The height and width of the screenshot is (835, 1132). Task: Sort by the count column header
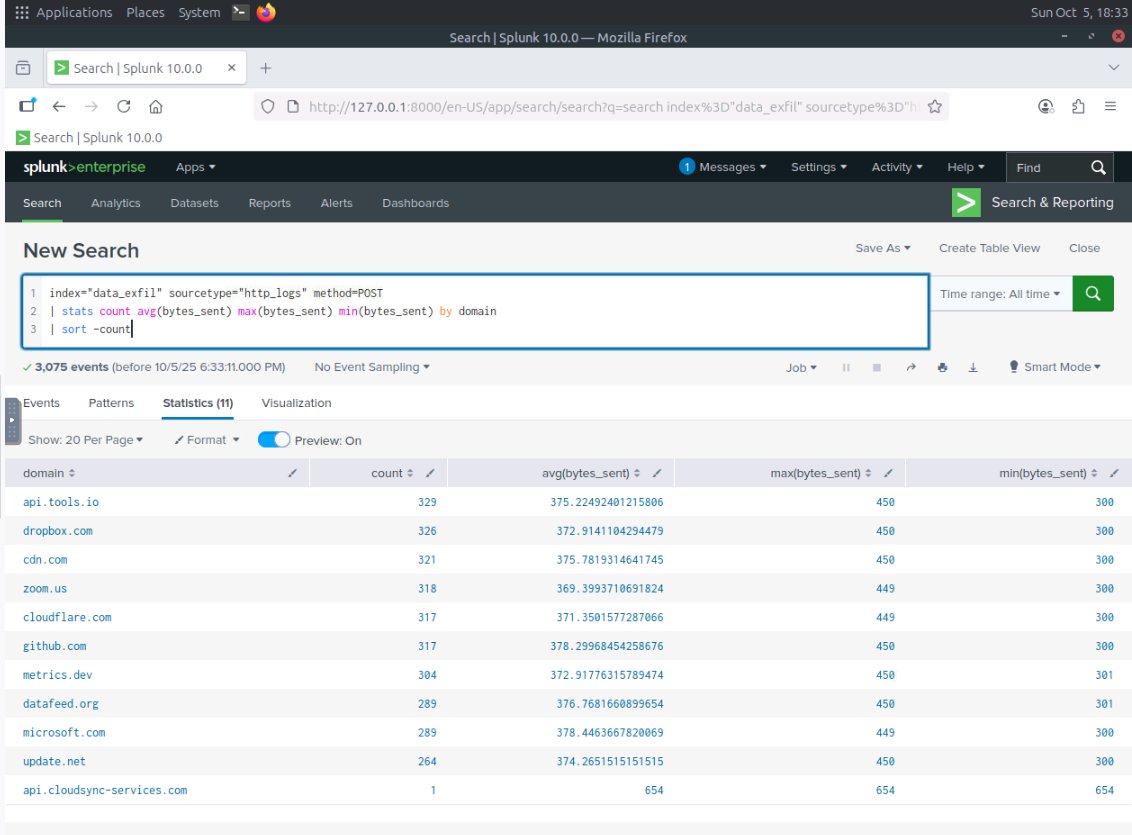coord(392,473)
